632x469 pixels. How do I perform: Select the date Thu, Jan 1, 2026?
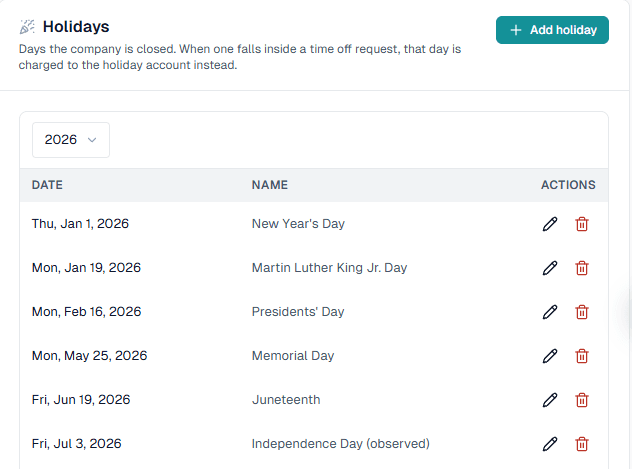click(80, 224)
